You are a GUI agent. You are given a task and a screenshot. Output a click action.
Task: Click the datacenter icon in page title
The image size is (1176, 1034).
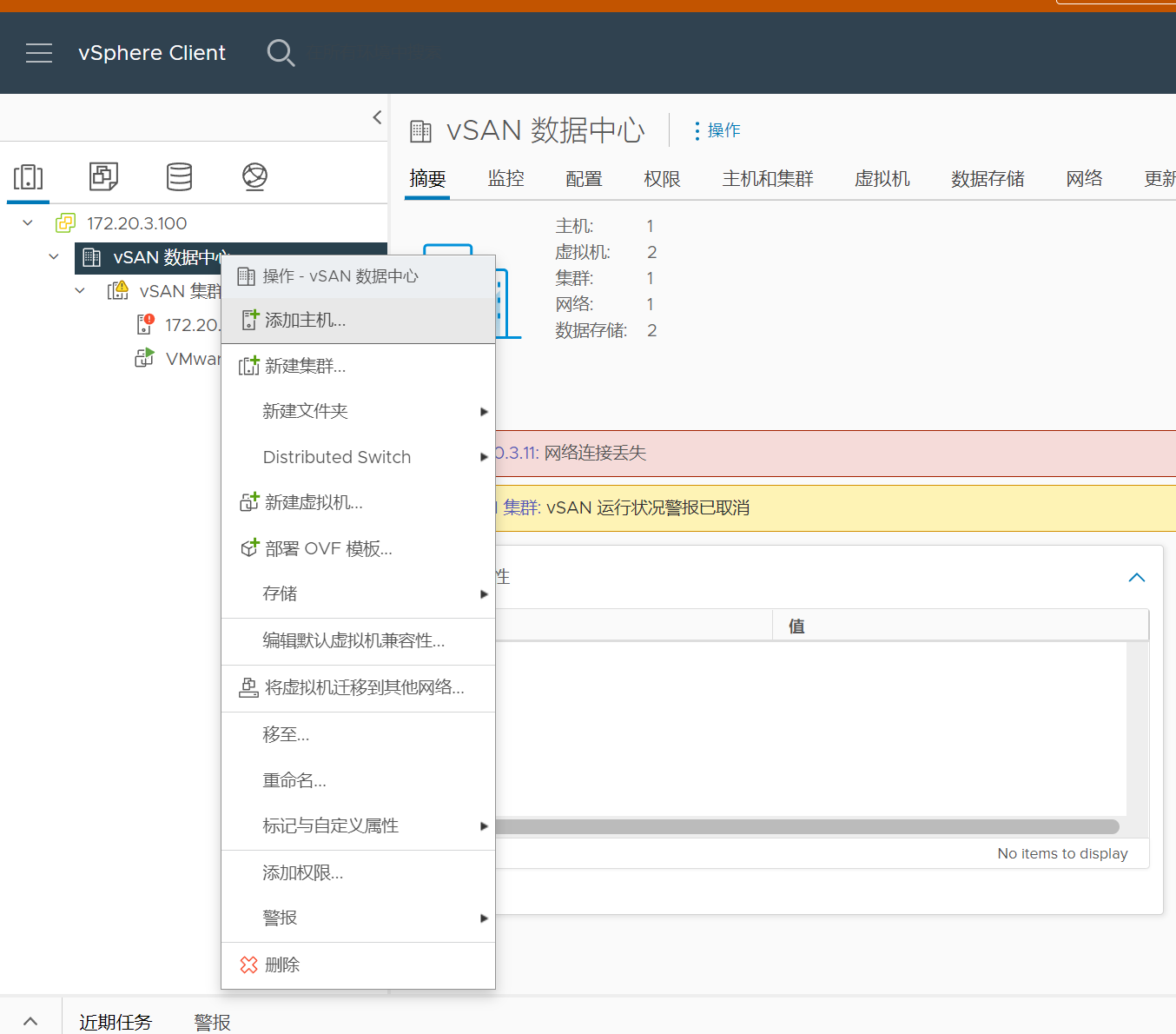coord(420,131)
